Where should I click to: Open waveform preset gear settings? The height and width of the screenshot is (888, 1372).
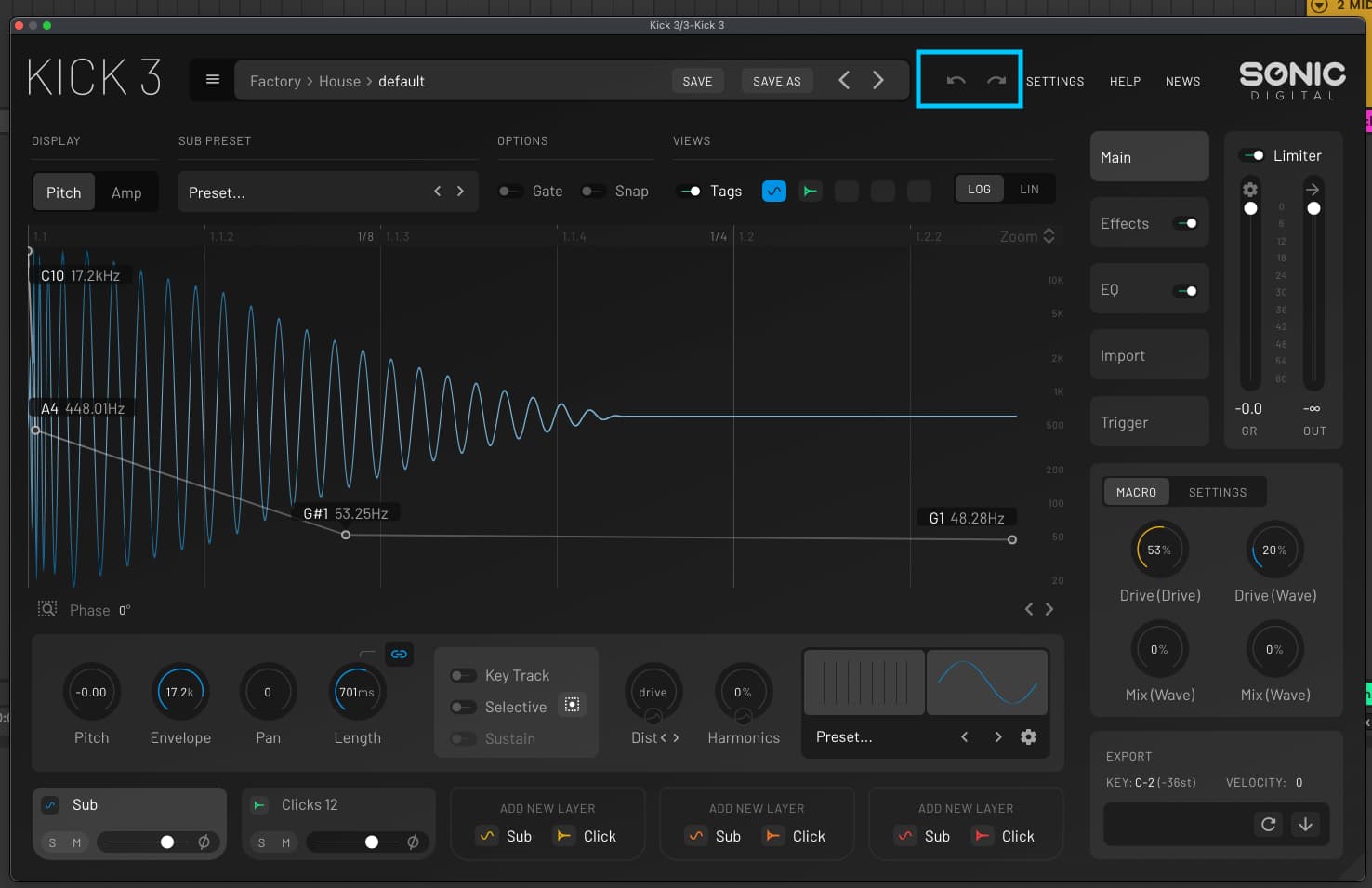point(1028,736)
